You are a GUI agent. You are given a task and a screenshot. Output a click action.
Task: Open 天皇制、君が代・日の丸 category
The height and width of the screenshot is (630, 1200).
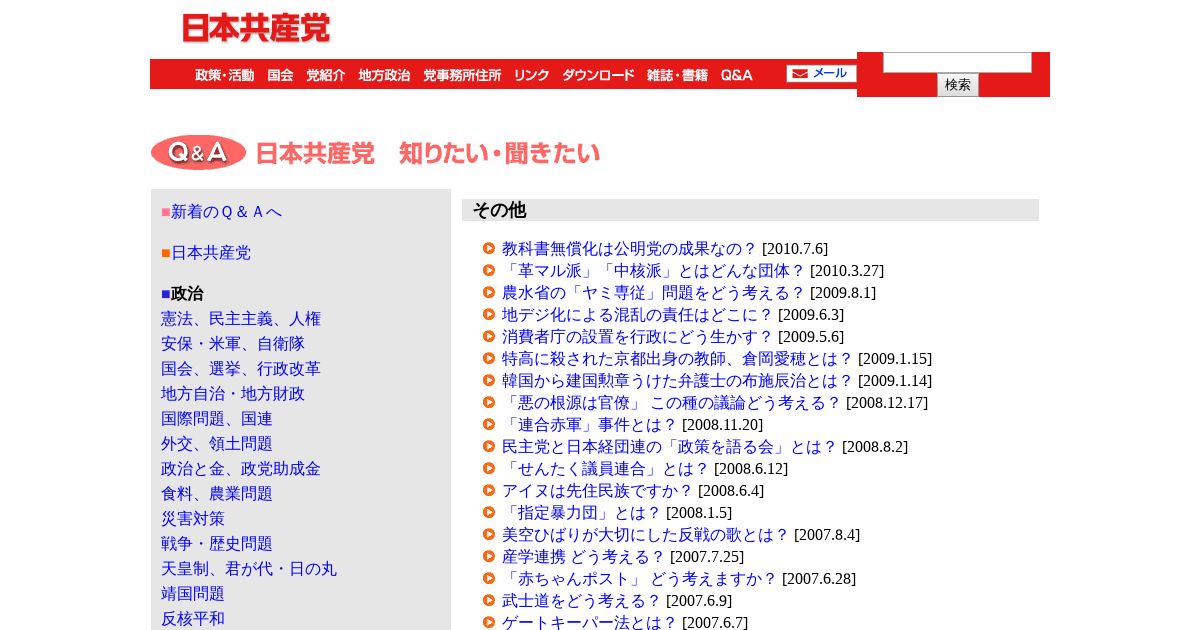(x=249, y=569)
